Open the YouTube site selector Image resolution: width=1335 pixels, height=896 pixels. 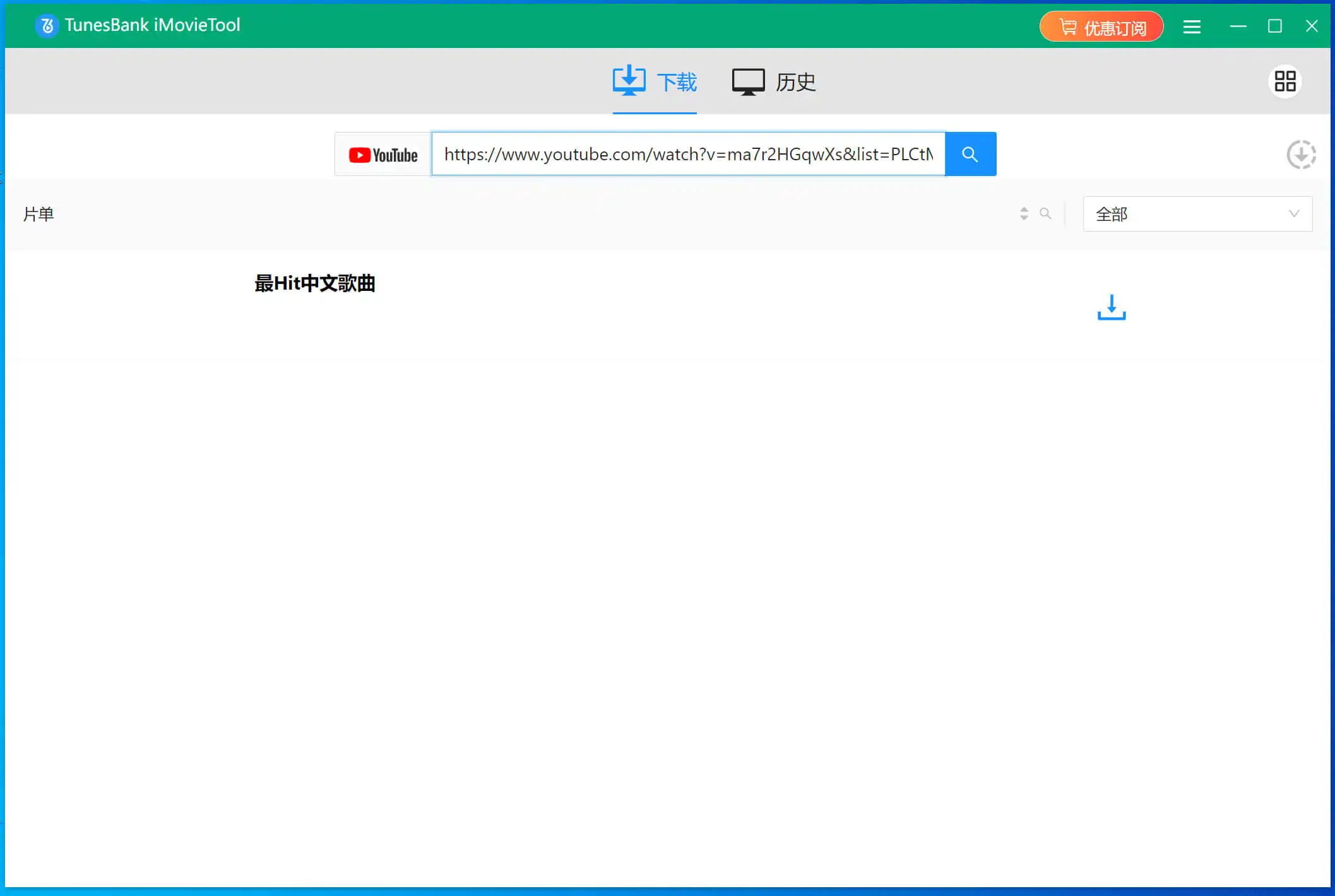coord(383,155)
